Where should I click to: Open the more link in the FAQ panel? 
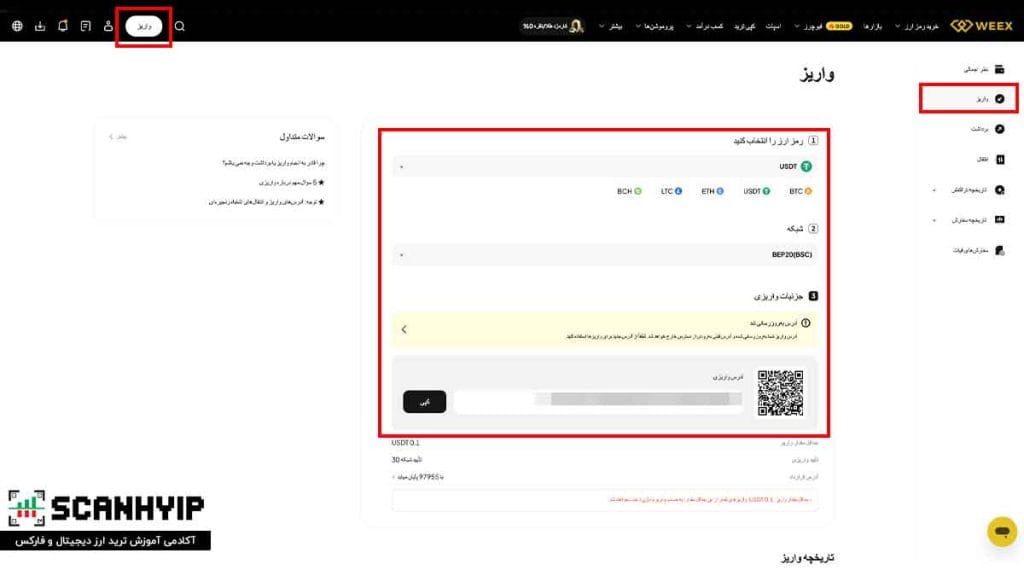pyautogui.click(x=118, y=136)
